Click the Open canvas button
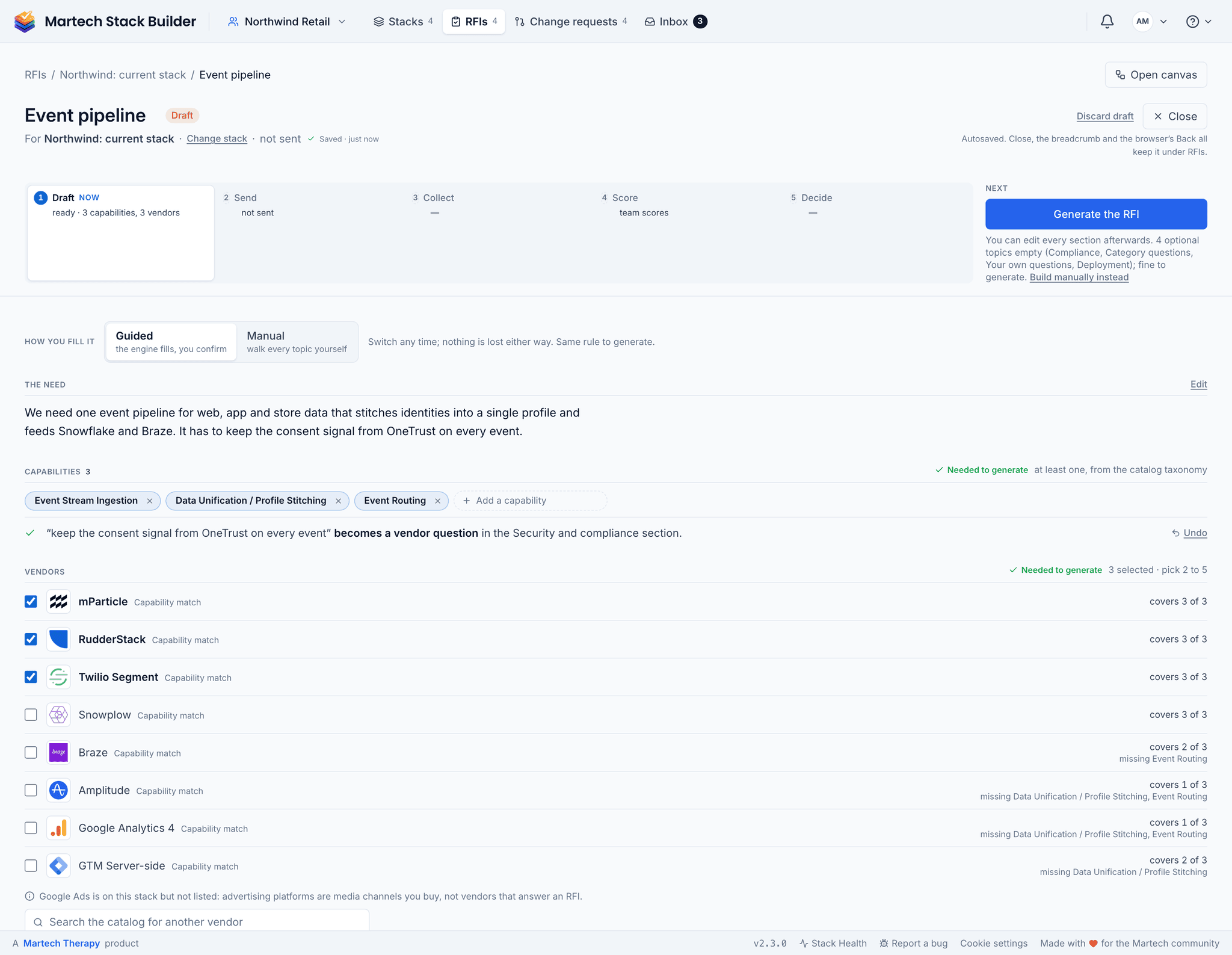The width and height of the screenshot is (1232, 955). [1156, 75]
